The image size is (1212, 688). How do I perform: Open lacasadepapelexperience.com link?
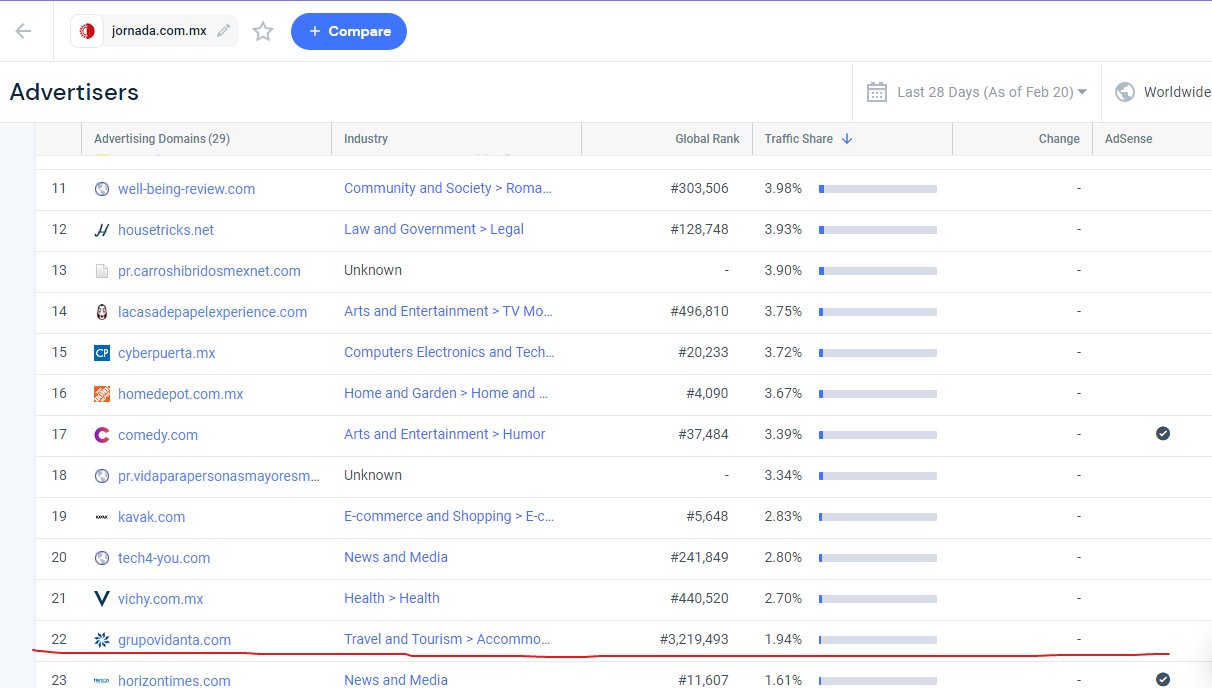pos(212,312)
